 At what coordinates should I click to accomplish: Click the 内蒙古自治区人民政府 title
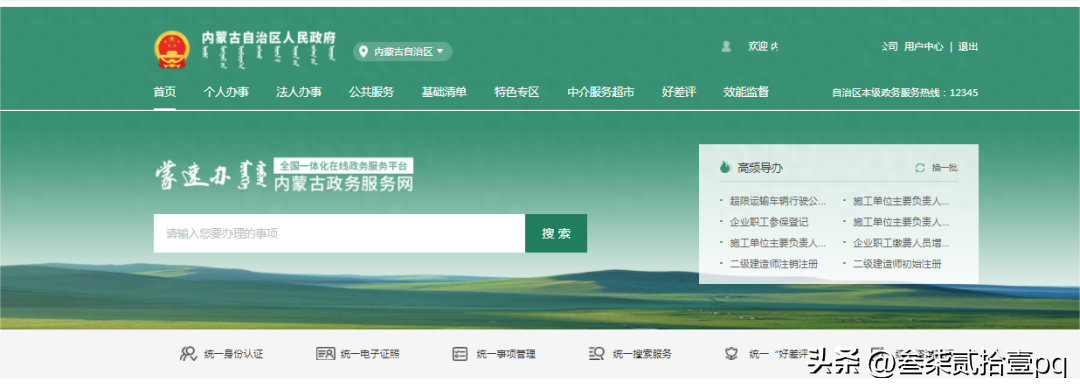[269, 38]
